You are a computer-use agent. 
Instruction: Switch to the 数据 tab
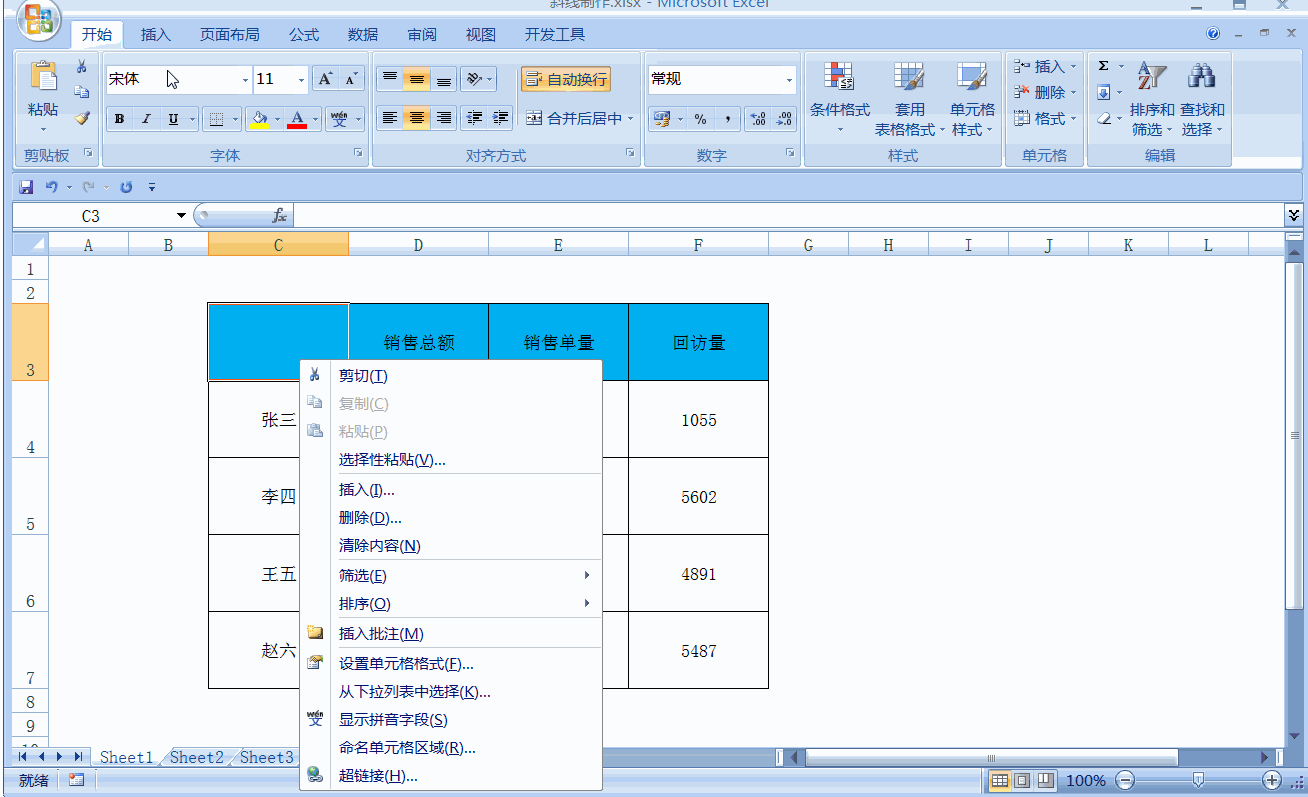(x=363, y=34)
